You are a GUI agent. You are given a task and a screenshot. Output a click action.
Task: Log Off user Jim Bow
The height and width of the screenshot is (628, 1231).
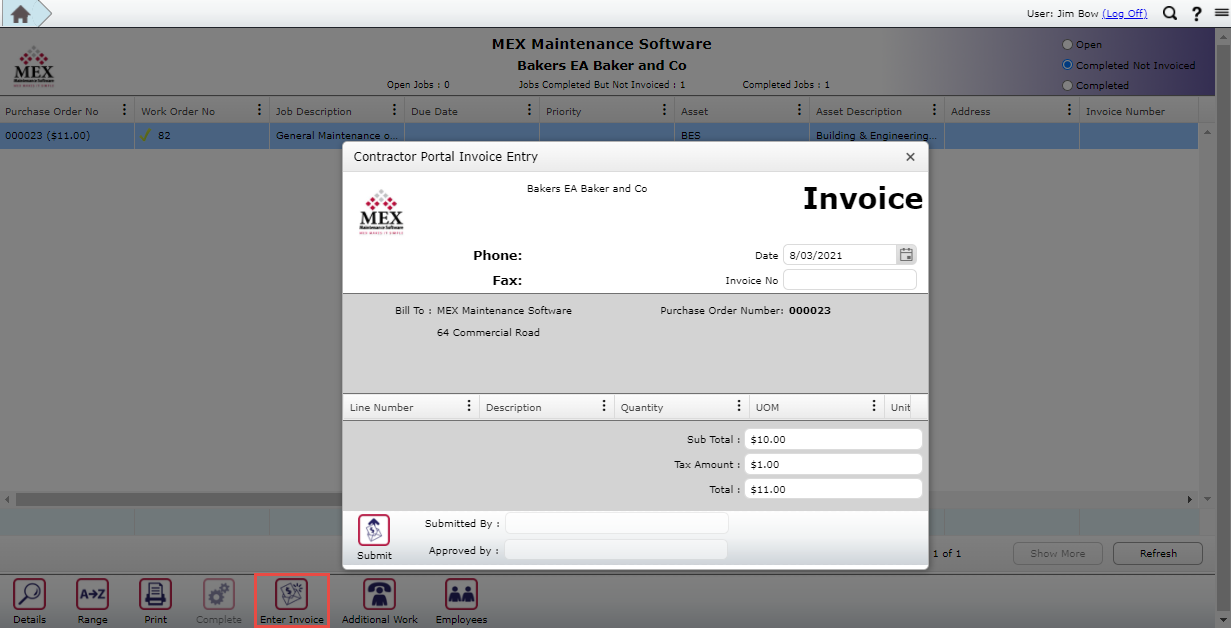1124,13
